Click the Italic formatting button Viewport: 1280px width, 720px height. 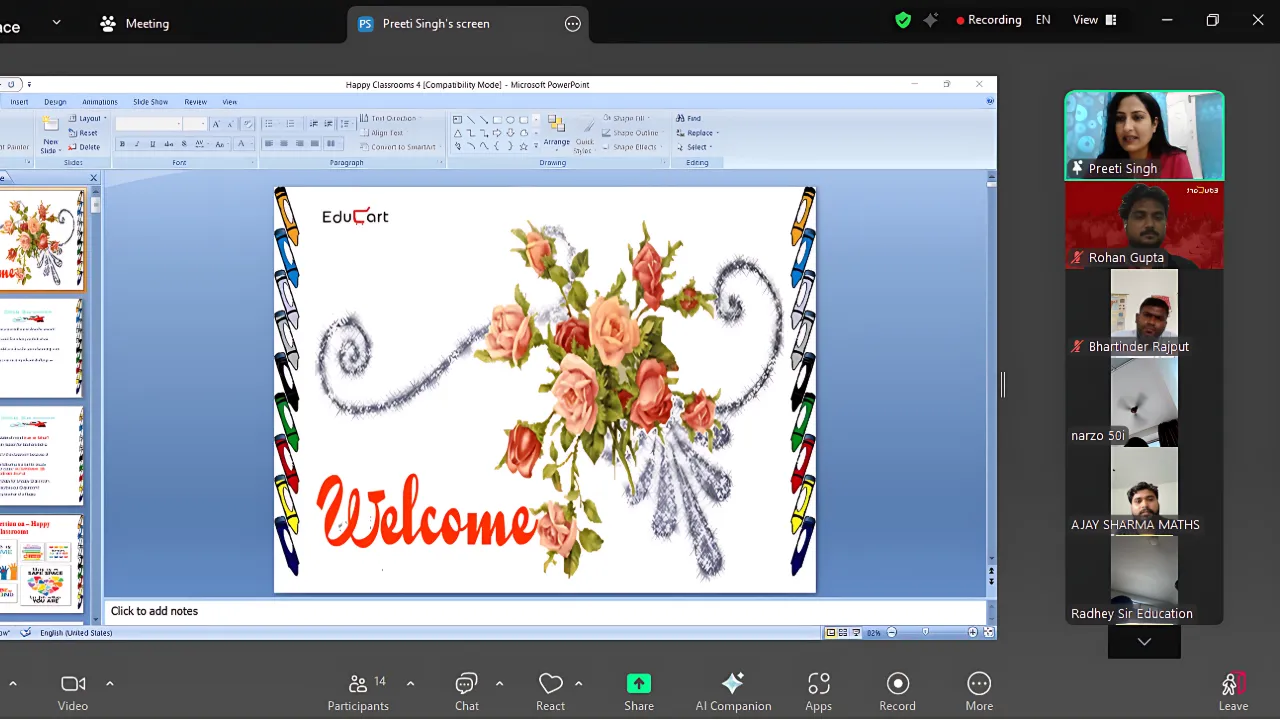tap(137, 144)
